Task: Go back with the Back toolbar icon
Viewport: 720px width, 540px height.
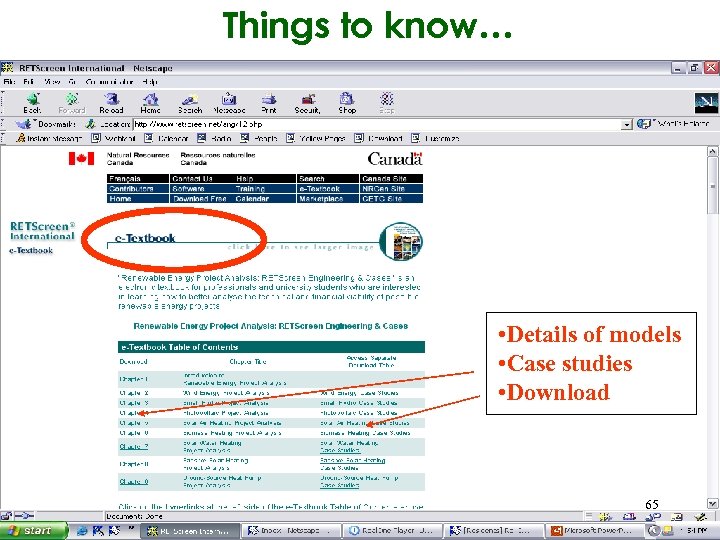Action: 32,102
